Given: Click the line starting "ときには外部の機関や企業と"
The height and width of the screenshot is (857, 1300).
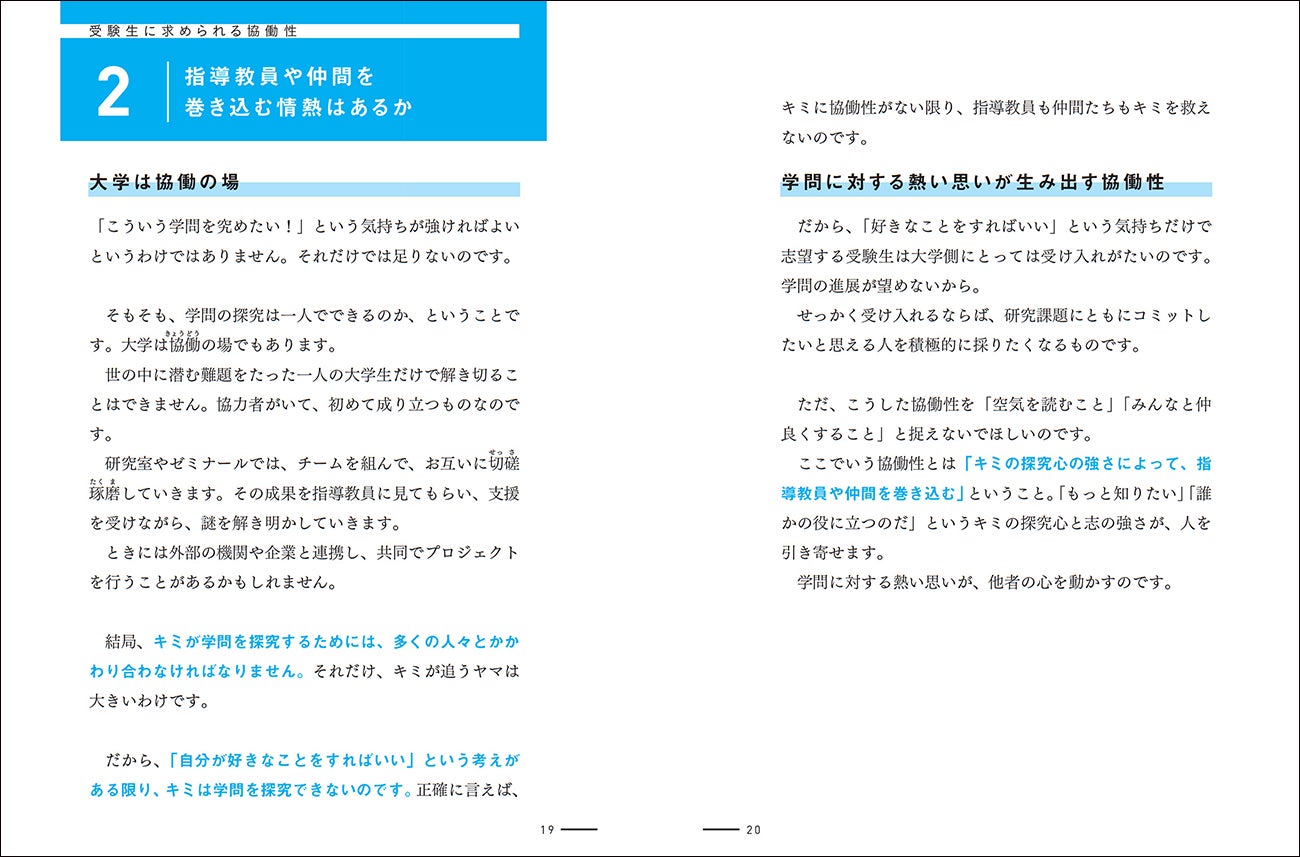Looking at the screenshot, I should pos(313,553).
